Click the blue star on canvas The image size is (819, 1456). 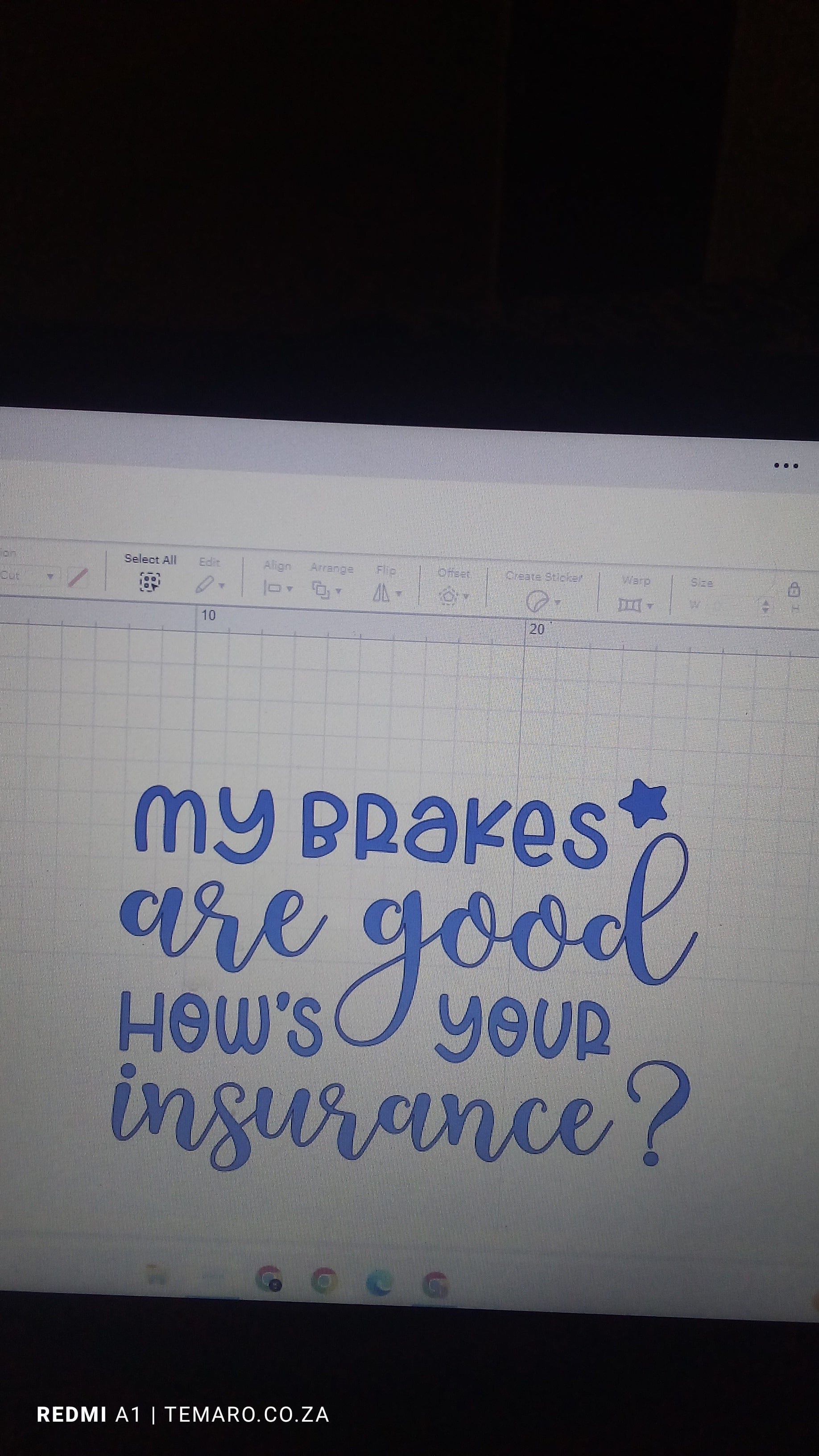tap(643, 802)
